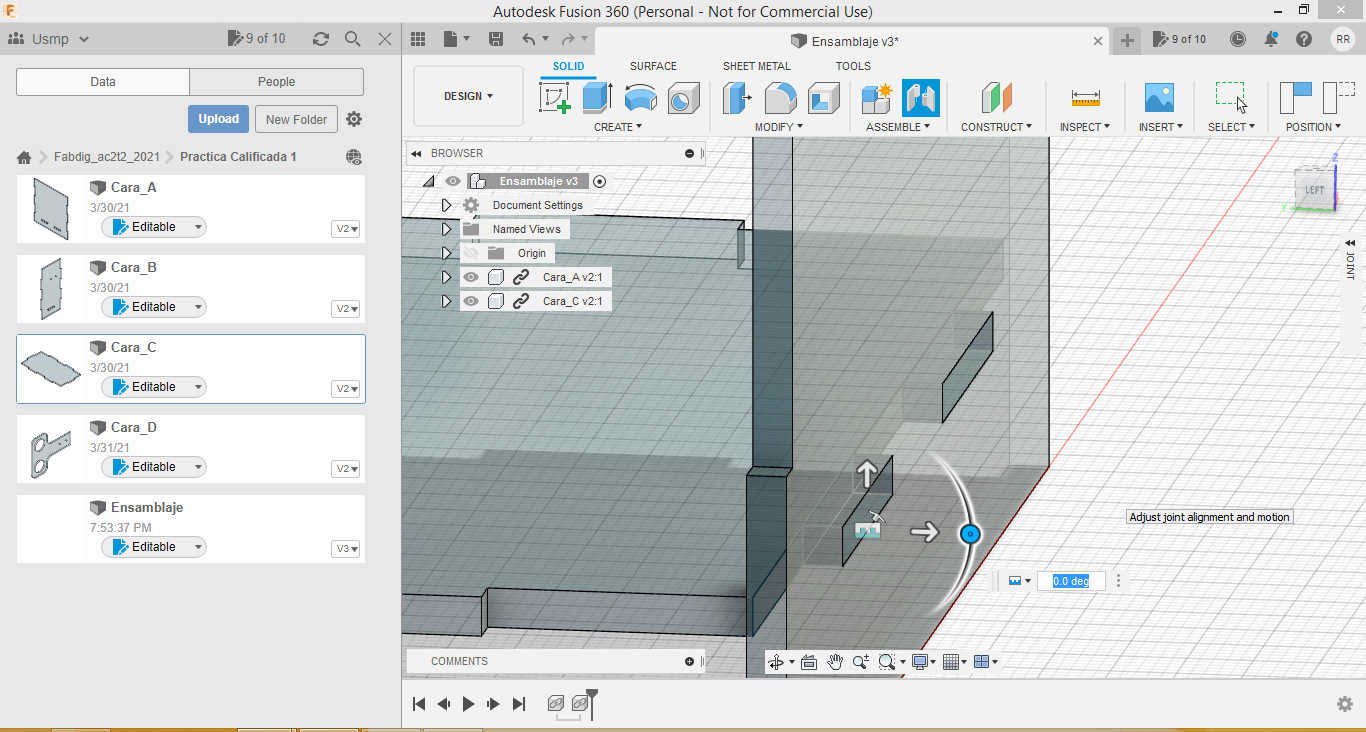
Task: Open the Measure tool under Inspect
Action: pyautogui.click(x=1085, y=98)
